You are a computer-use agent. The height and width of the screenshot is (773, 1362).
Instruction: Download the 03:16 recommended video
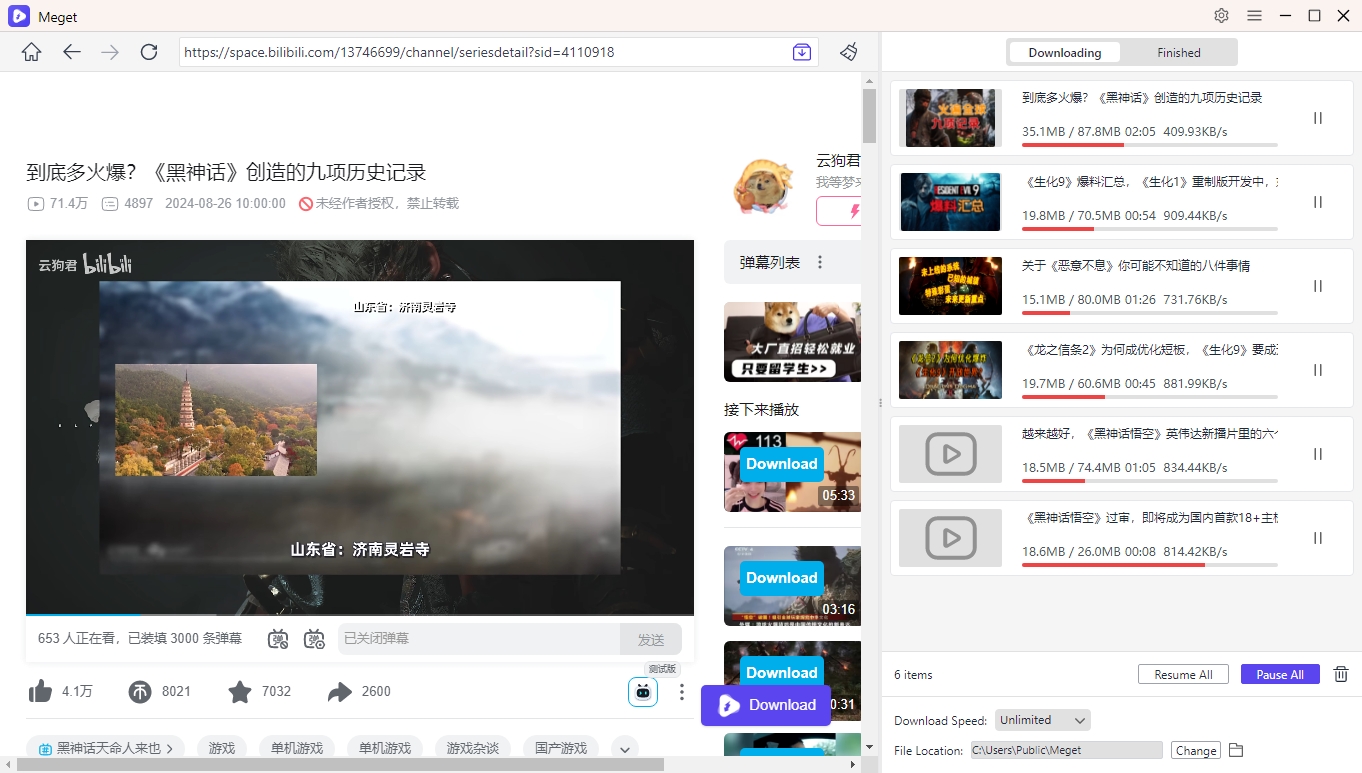coord(782,578)
